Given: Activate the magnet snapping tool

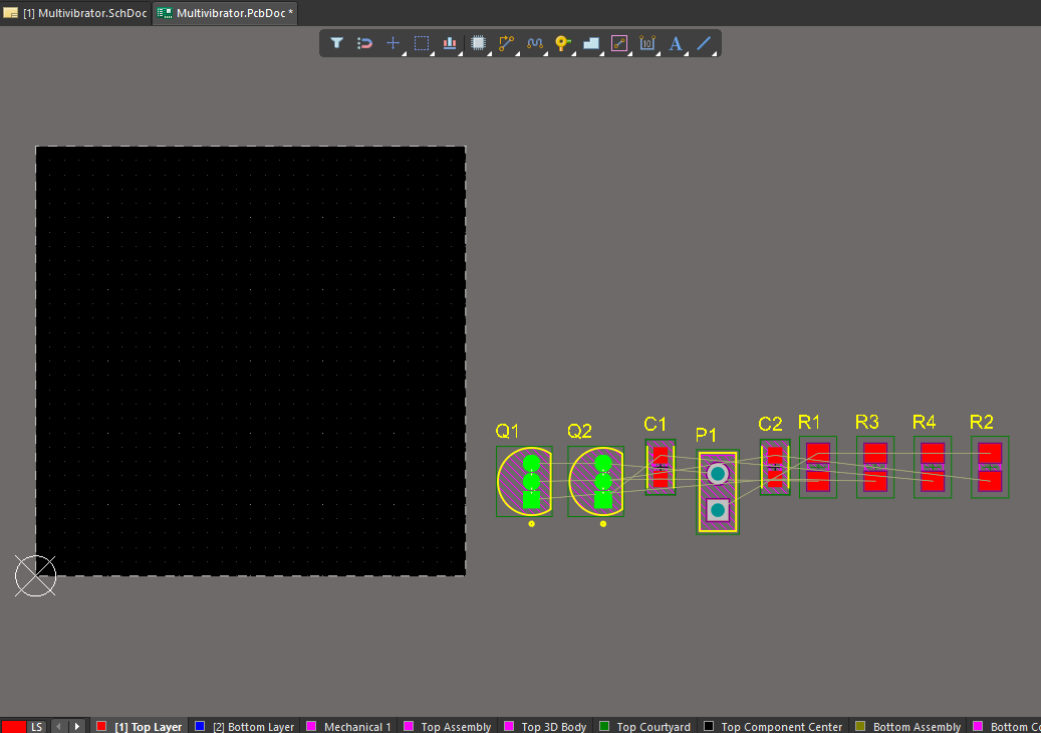Looking at the screenshot, I should pos(364,43).
